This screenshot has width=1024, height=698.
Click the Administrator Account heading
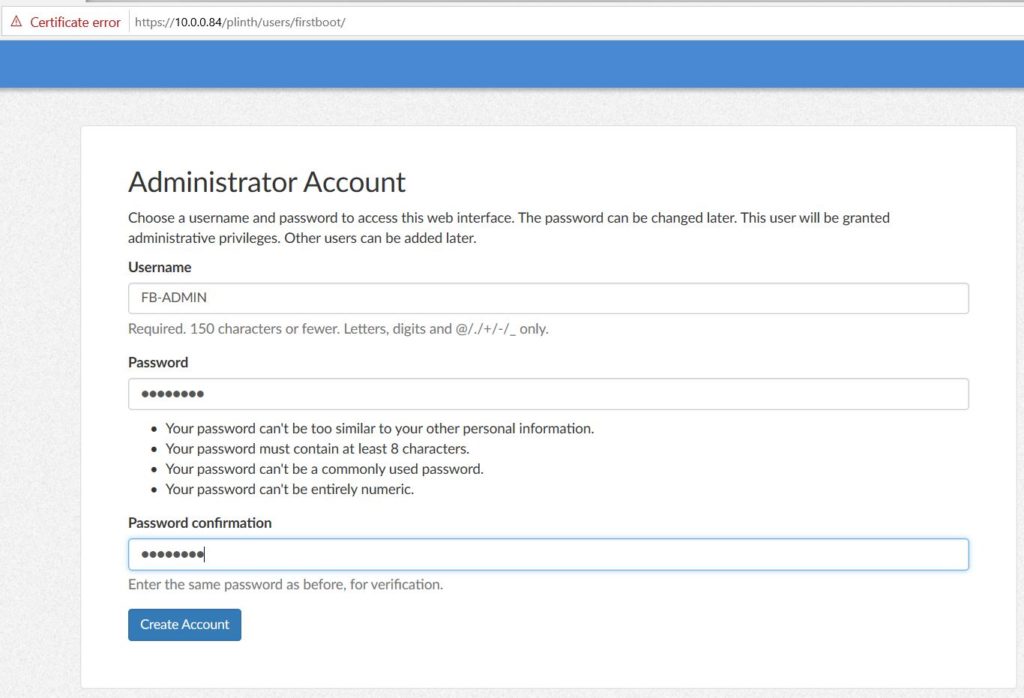(x=266, y=182)
